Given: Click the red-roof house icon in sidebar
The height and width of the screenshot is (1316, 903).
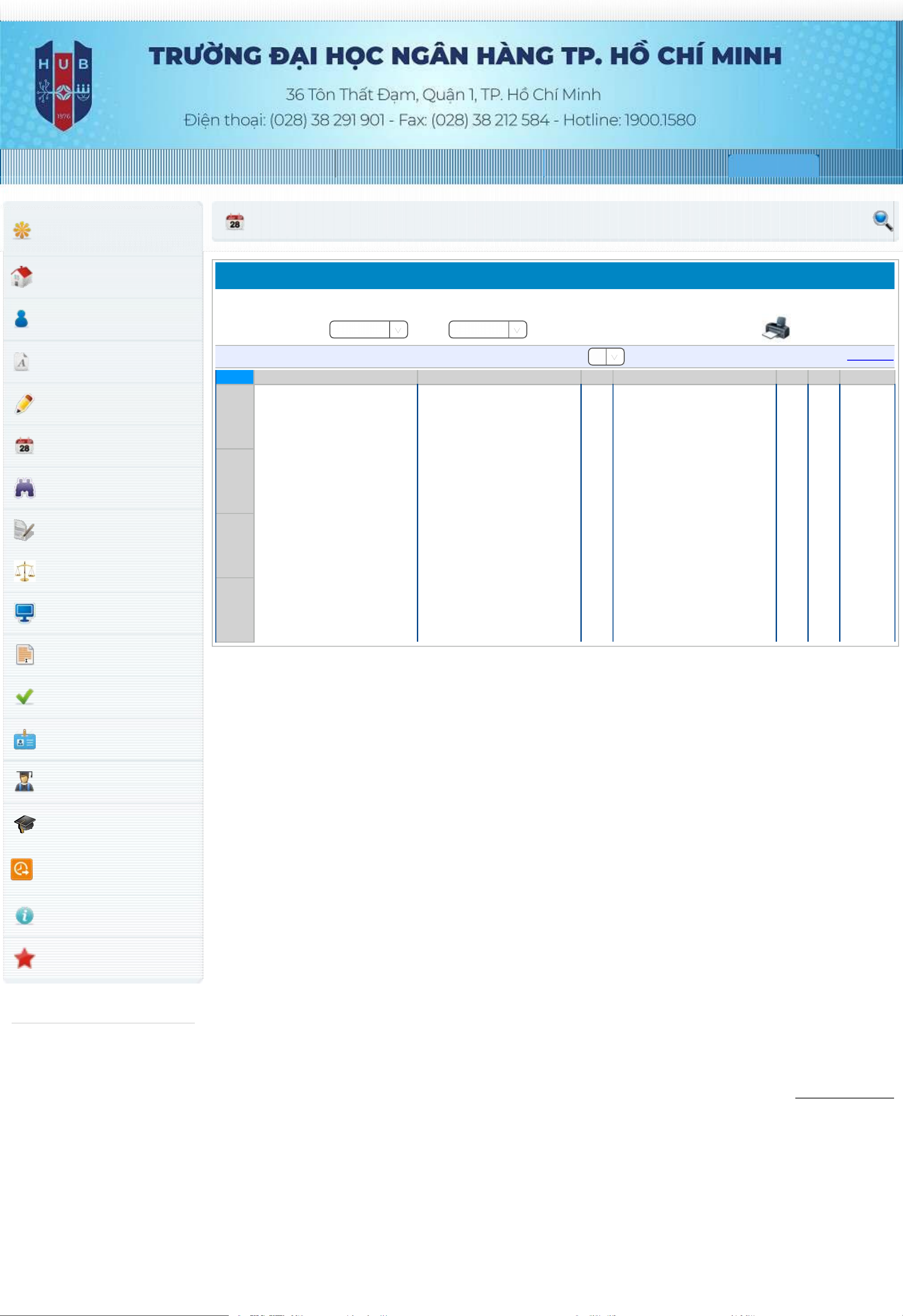Looking at the screenshot, I should click(x=21, y=276).
